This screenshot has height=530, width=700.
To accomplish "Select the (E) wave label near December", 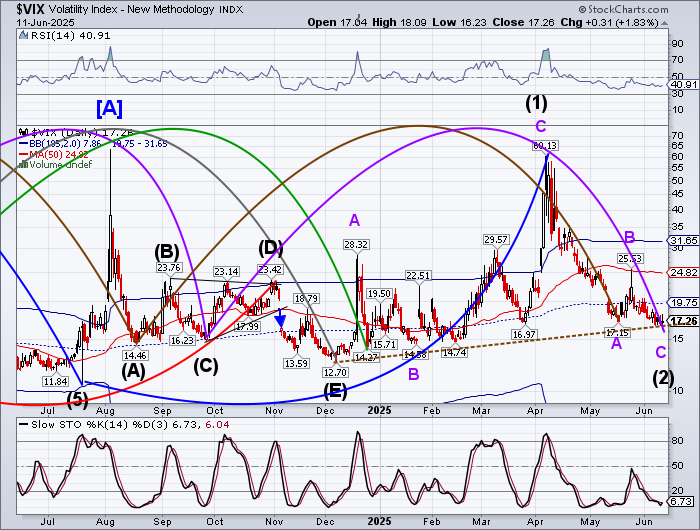I will click(x=335, y=391).
